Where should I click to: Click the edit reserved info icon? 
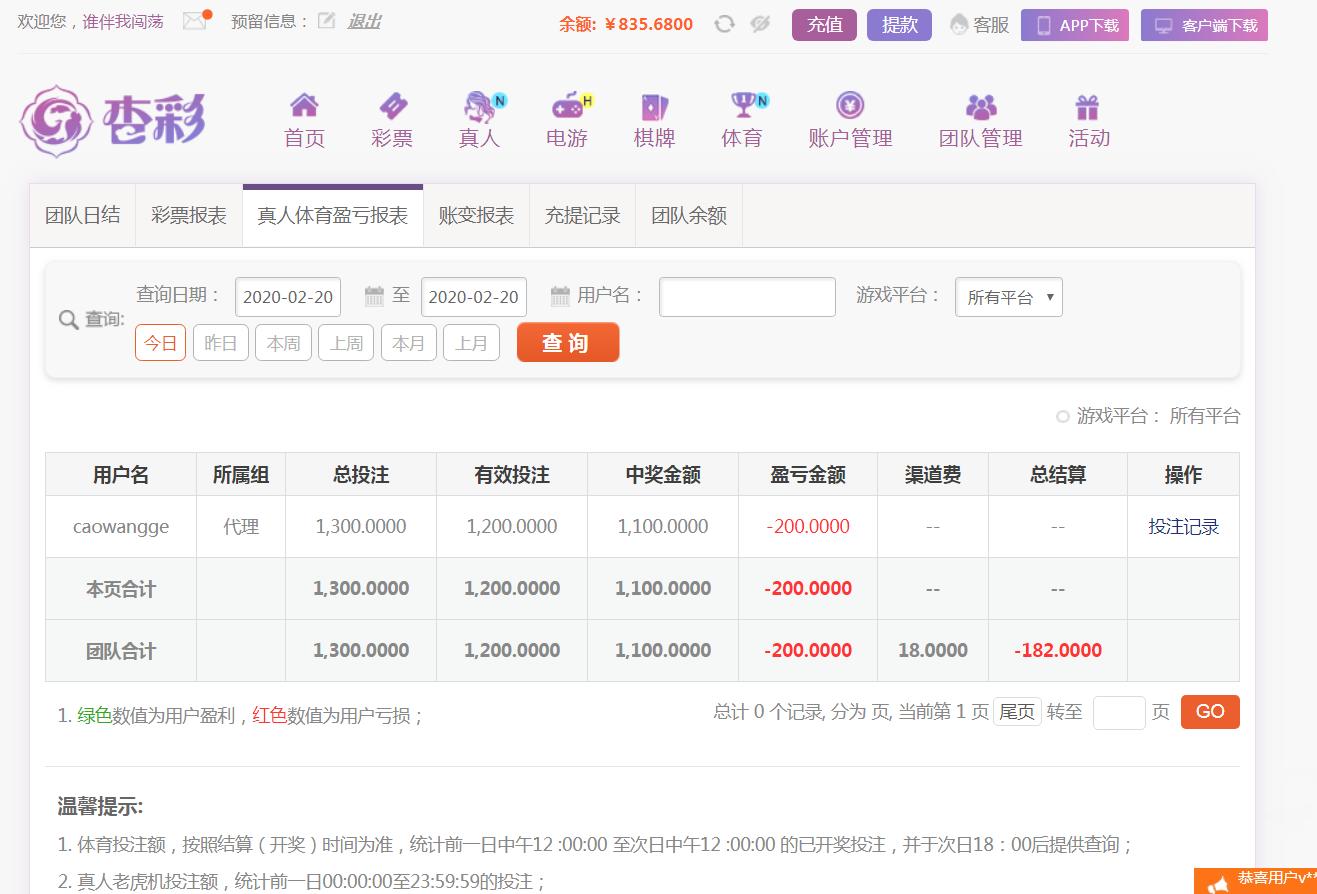click(x=326, y=21)
